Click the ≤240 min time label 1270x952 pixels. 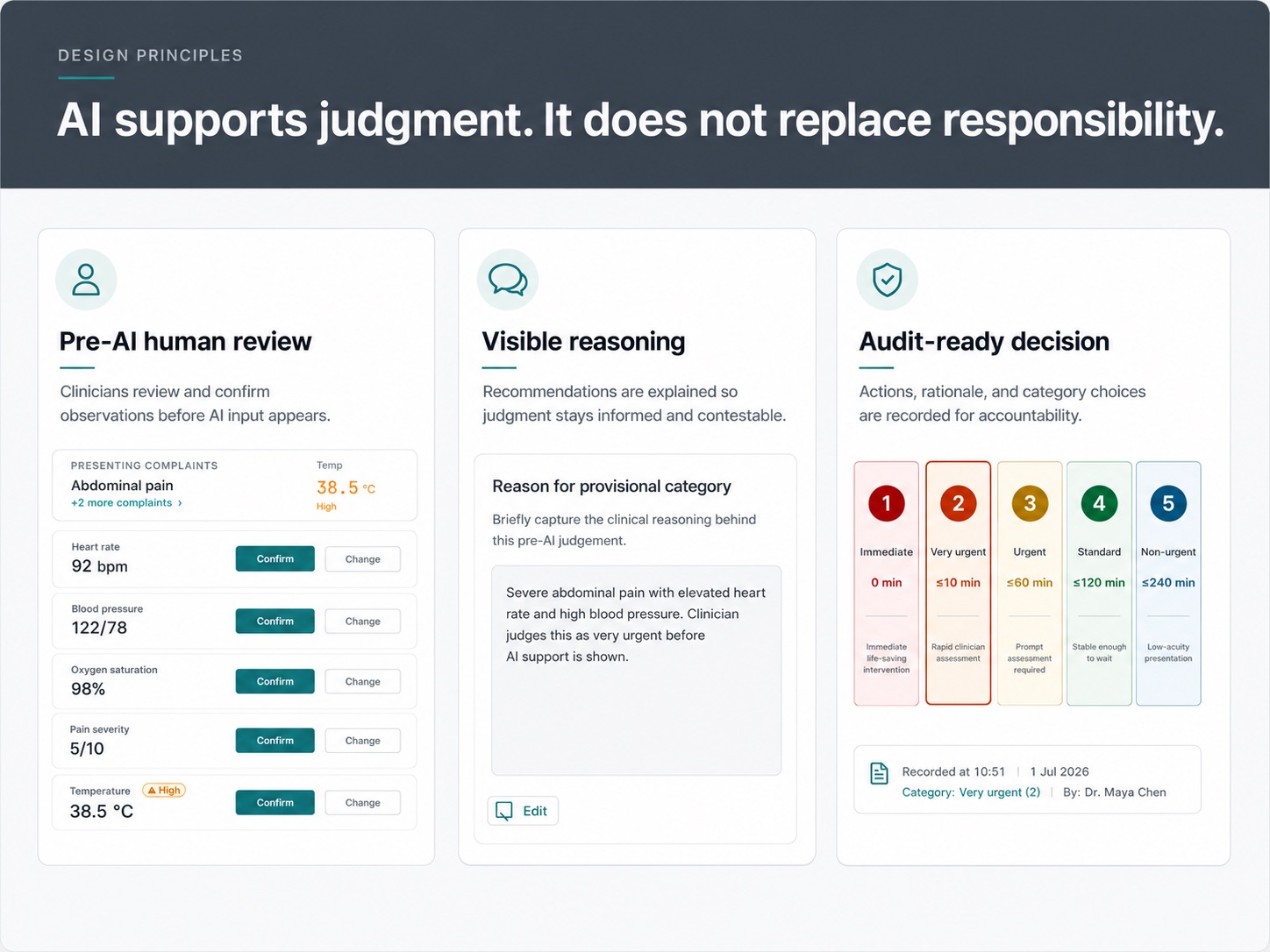click(1168, 583)
